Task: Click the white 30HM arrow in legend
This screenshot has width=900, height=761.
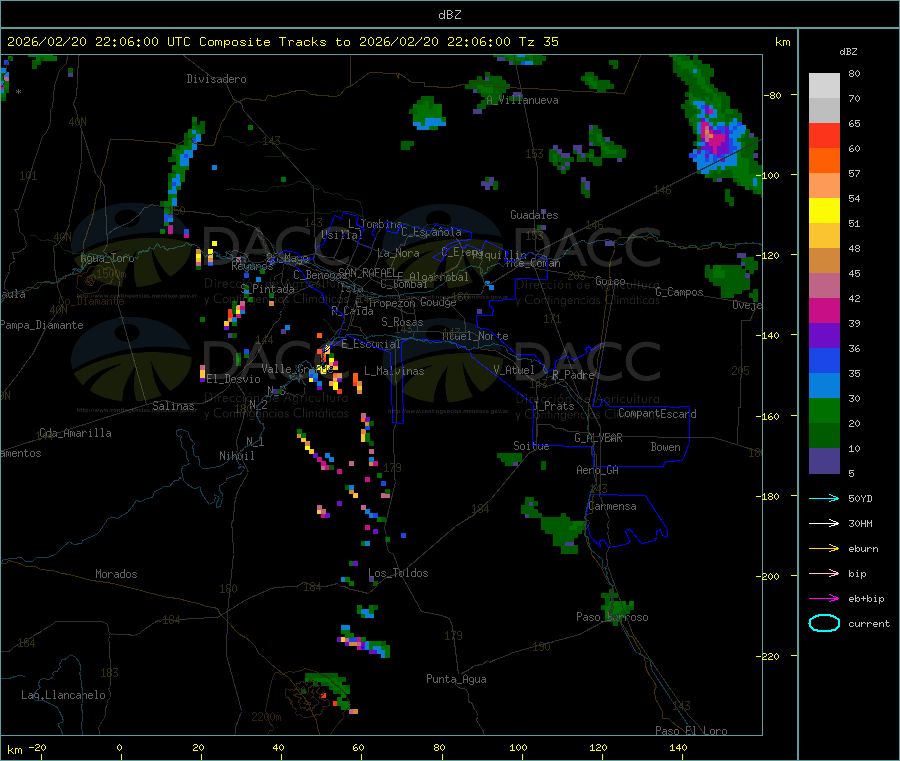Action: 824,523
